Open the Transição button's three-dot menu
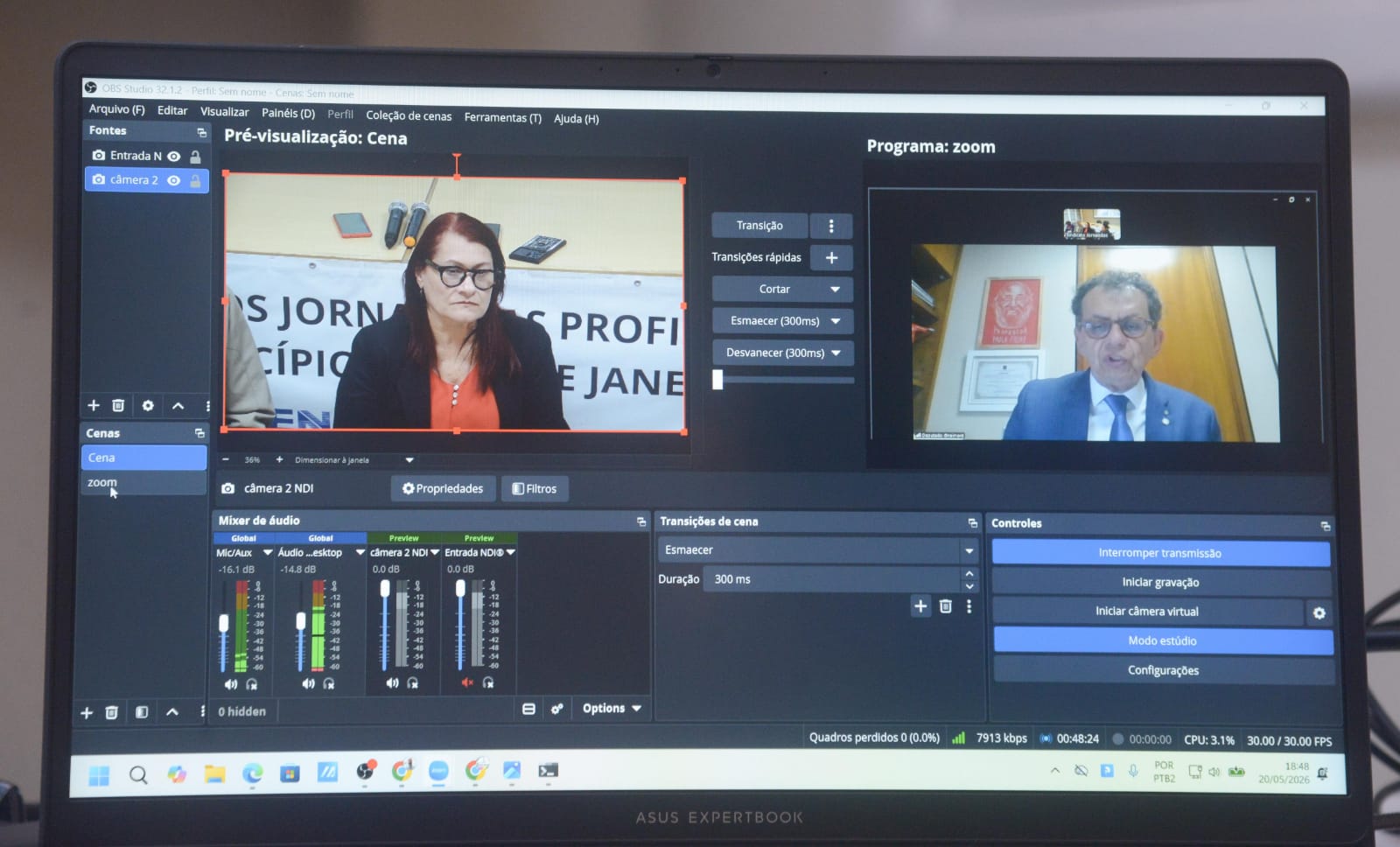The width and height of the screenshot is (1400, 847). tap(831, 227)
